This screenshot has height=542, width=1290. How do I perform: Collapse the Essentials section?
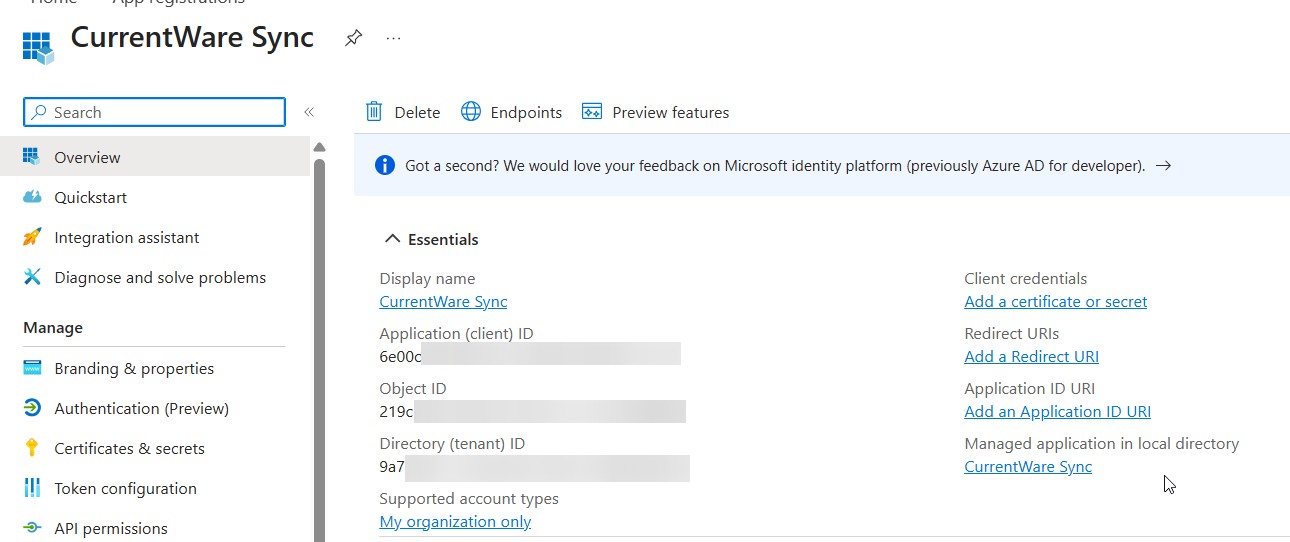click(x=392, y=239)
